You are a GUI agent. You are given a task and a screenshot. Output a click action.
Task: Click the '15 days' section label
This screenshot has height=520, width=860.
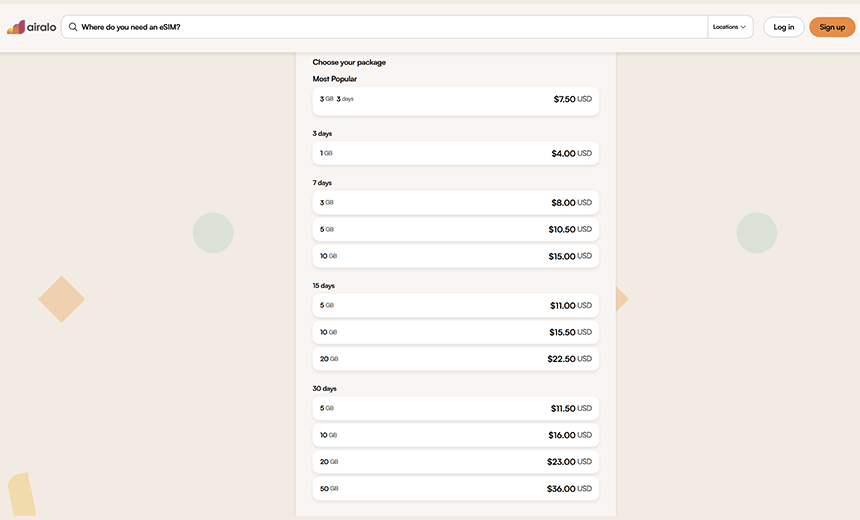(x=324, y=286)
